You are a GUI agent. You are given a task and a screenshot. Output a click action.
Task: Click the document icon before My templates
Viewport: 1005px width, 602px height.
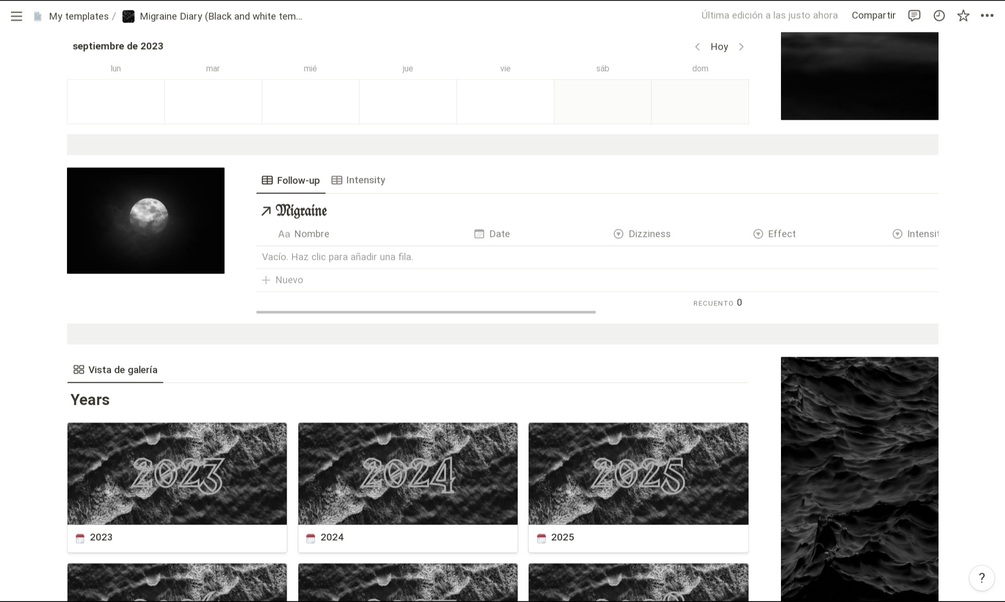pyautogui.click(x=38, y=16)
